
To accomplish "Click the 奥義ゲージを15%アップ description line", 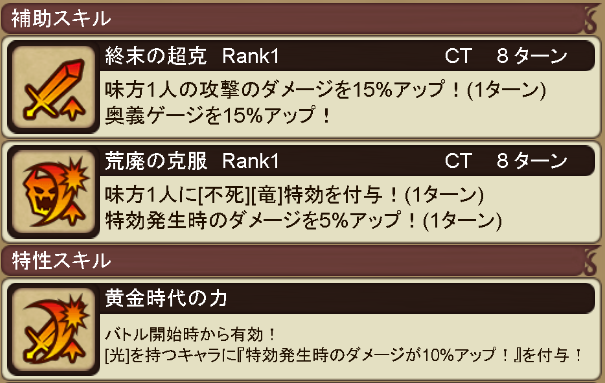I will pyautogui.click(x=218, y=115).
